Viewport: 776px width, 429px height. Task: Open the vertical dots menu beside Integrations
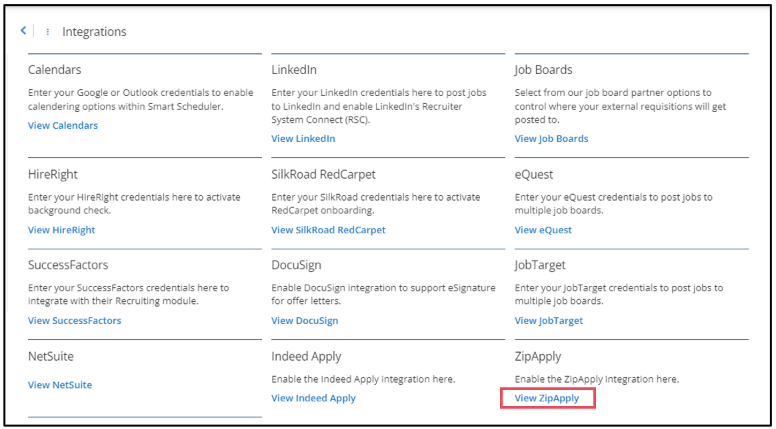pyautogui.click(x=47, y=32)
